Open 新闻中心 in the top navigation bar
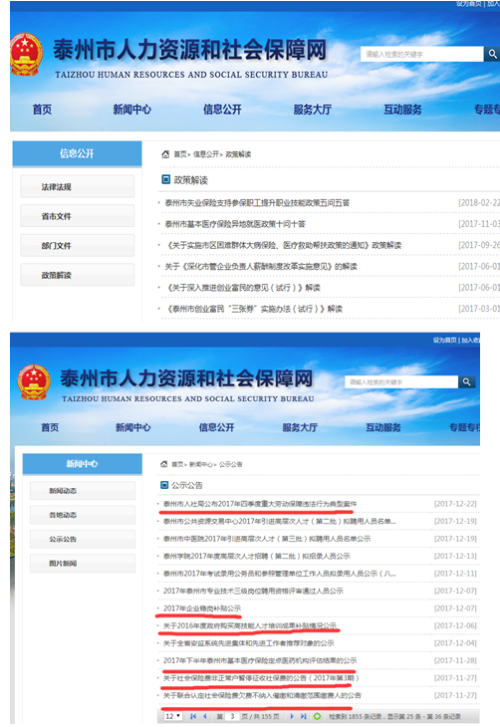Viewport: 500px width, 727px height. pyautogui.click(x=132, y=109)
